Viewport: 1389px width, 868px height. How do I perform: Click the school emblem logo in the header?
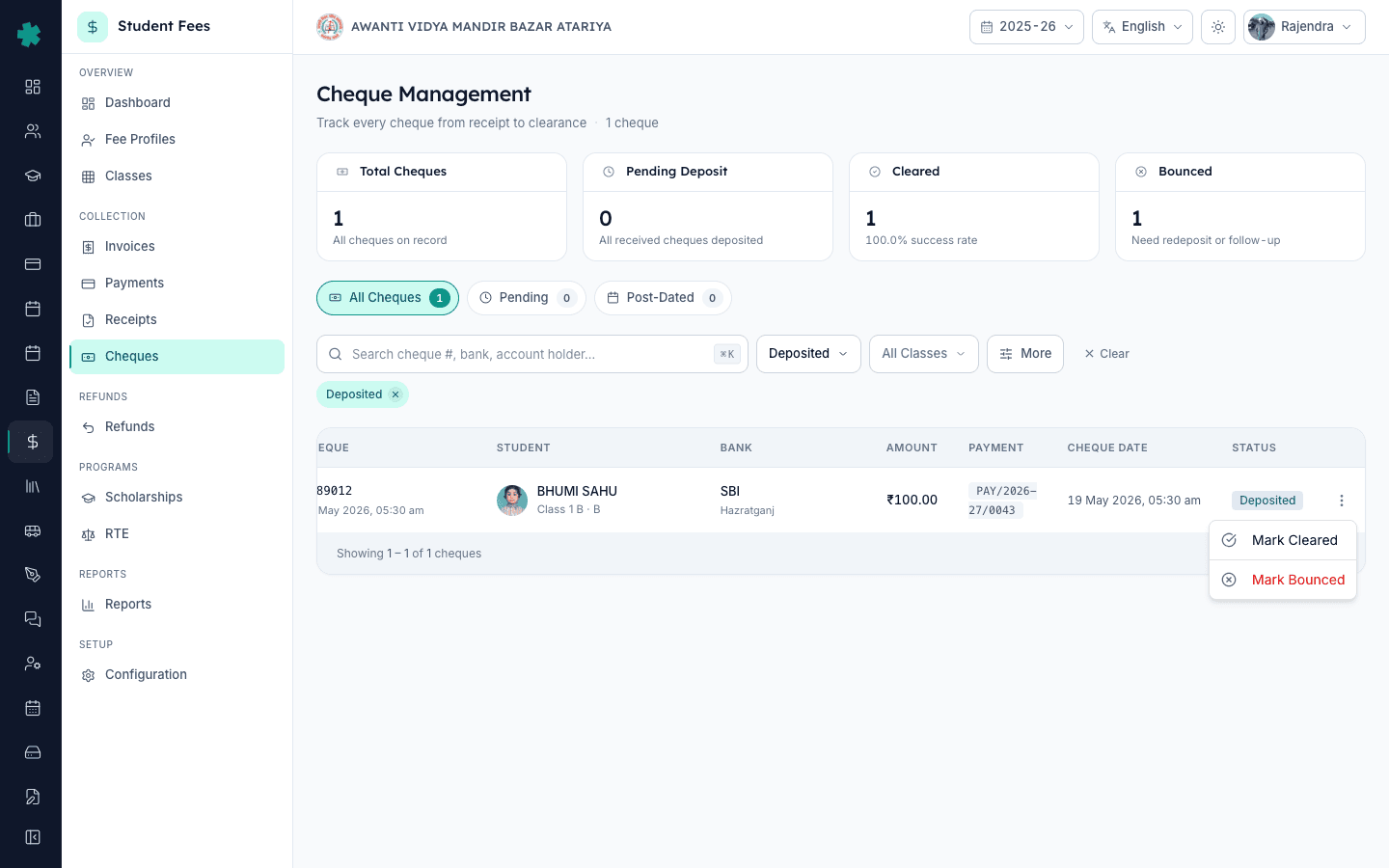[x=330, y=27]
